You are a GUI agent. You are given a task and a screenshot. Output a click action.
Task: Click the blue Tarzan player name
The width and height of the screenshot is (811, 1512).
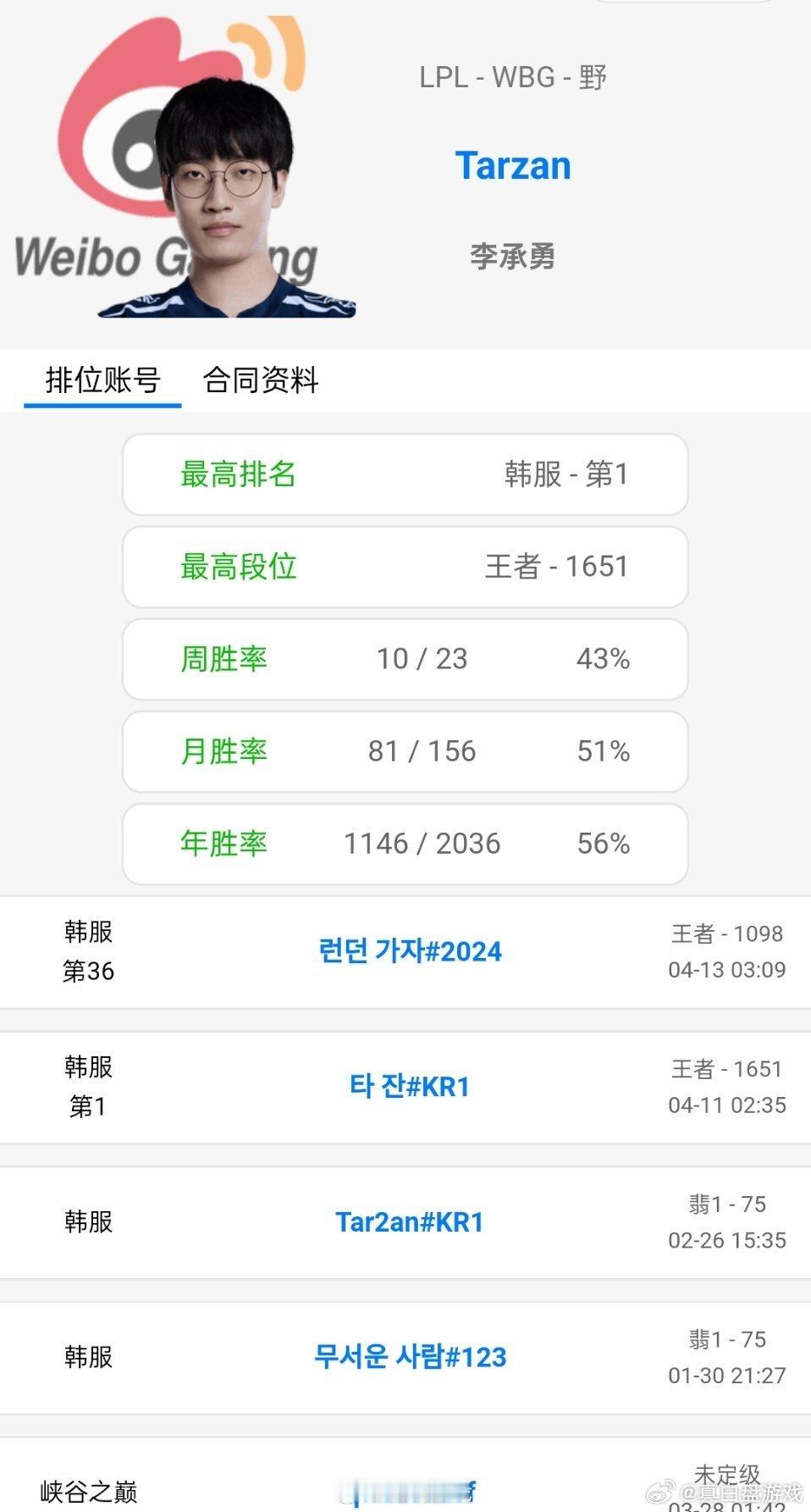(x=513, y=165)
